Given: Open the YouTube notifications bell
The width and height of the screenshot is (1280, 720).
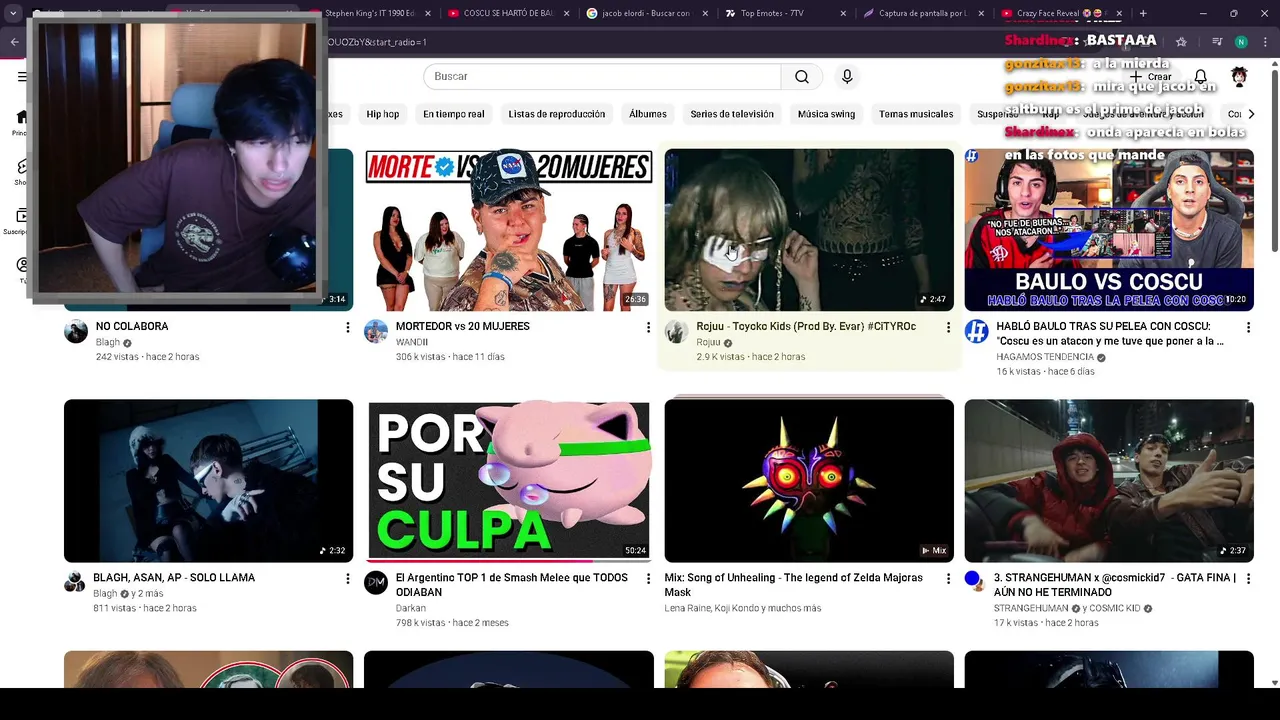Looking at the screenshot, I should 1200,77.
